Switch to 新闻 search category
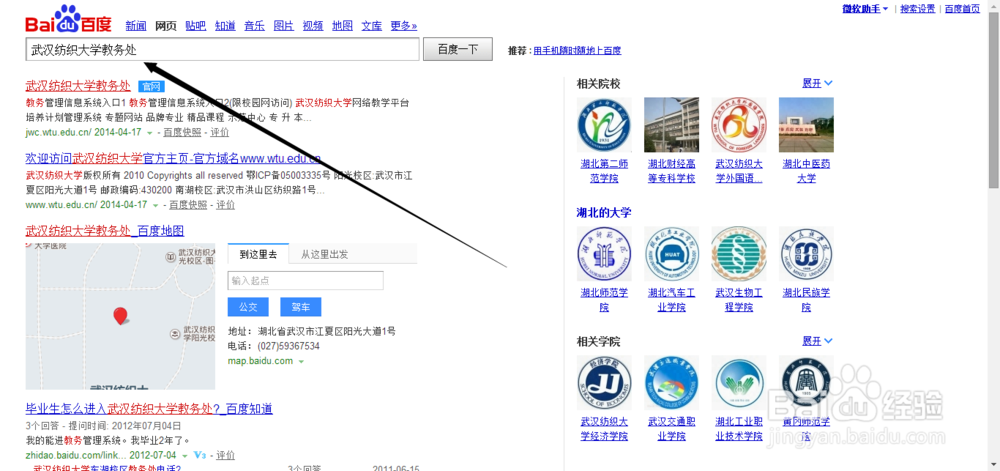 tap(136, 26)
